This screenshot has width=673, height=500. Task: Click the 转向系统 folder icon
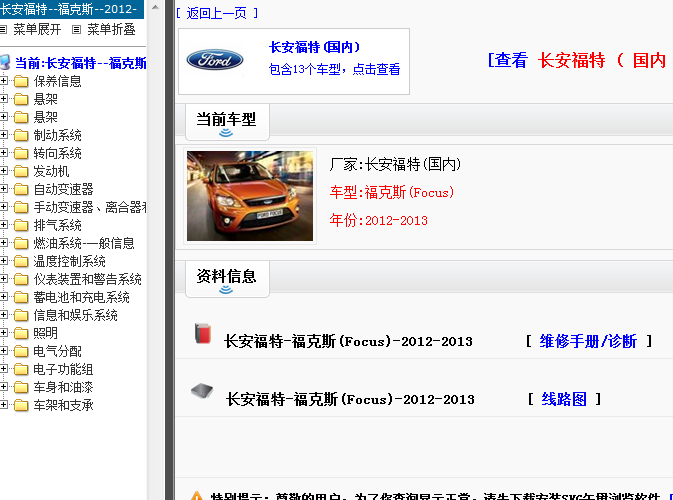pyautogui.click(x=21, y=153)
